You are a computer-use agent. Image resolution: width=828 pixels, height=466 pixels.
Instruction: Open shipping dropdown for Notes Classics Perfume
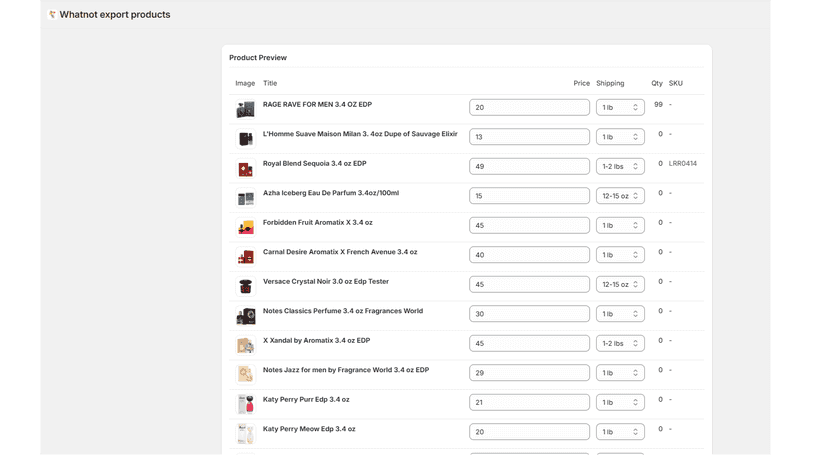[x=620, y=314]
